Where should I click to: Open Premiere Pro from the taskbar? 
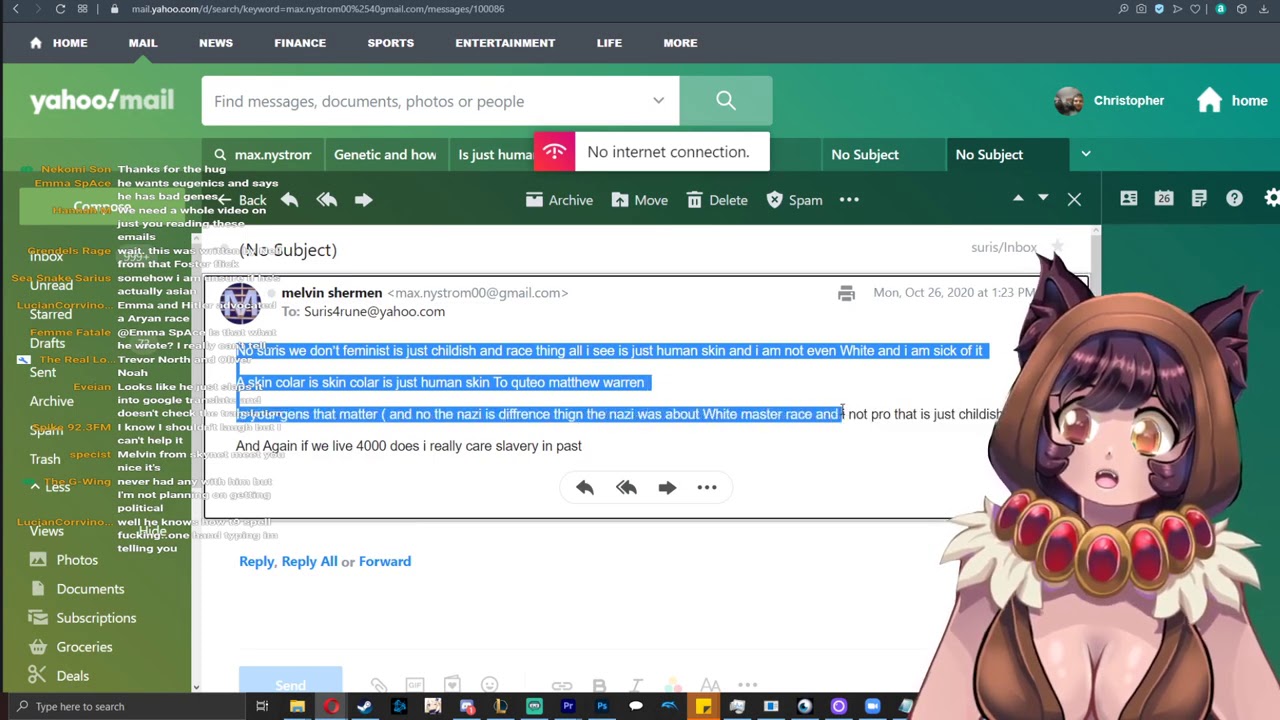(x=567, y=707)
